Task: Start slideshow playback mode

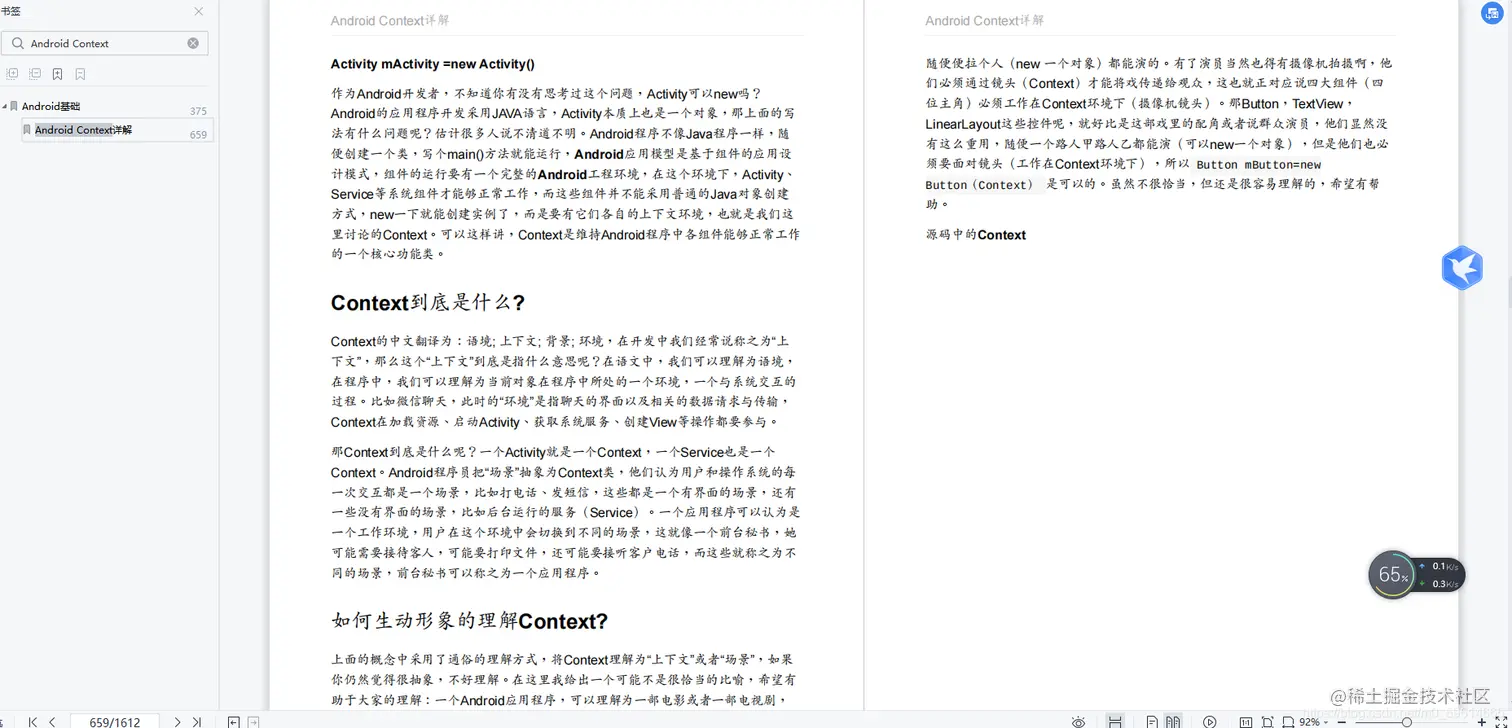Action: tap(1210, 721)
